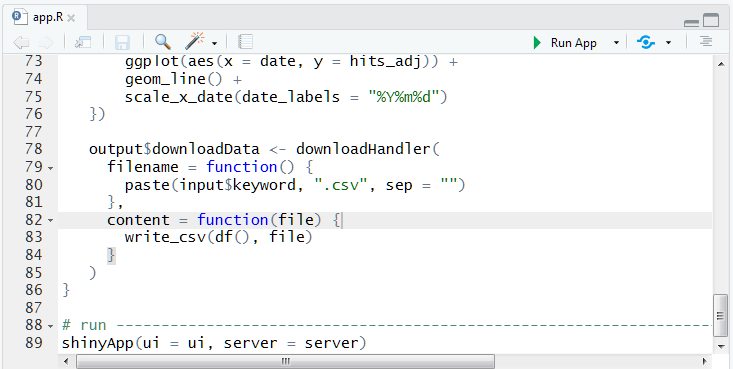Click the vertical scrollbar up arrow
Viewport: 733px width, 369px height.
coord(721,64)
